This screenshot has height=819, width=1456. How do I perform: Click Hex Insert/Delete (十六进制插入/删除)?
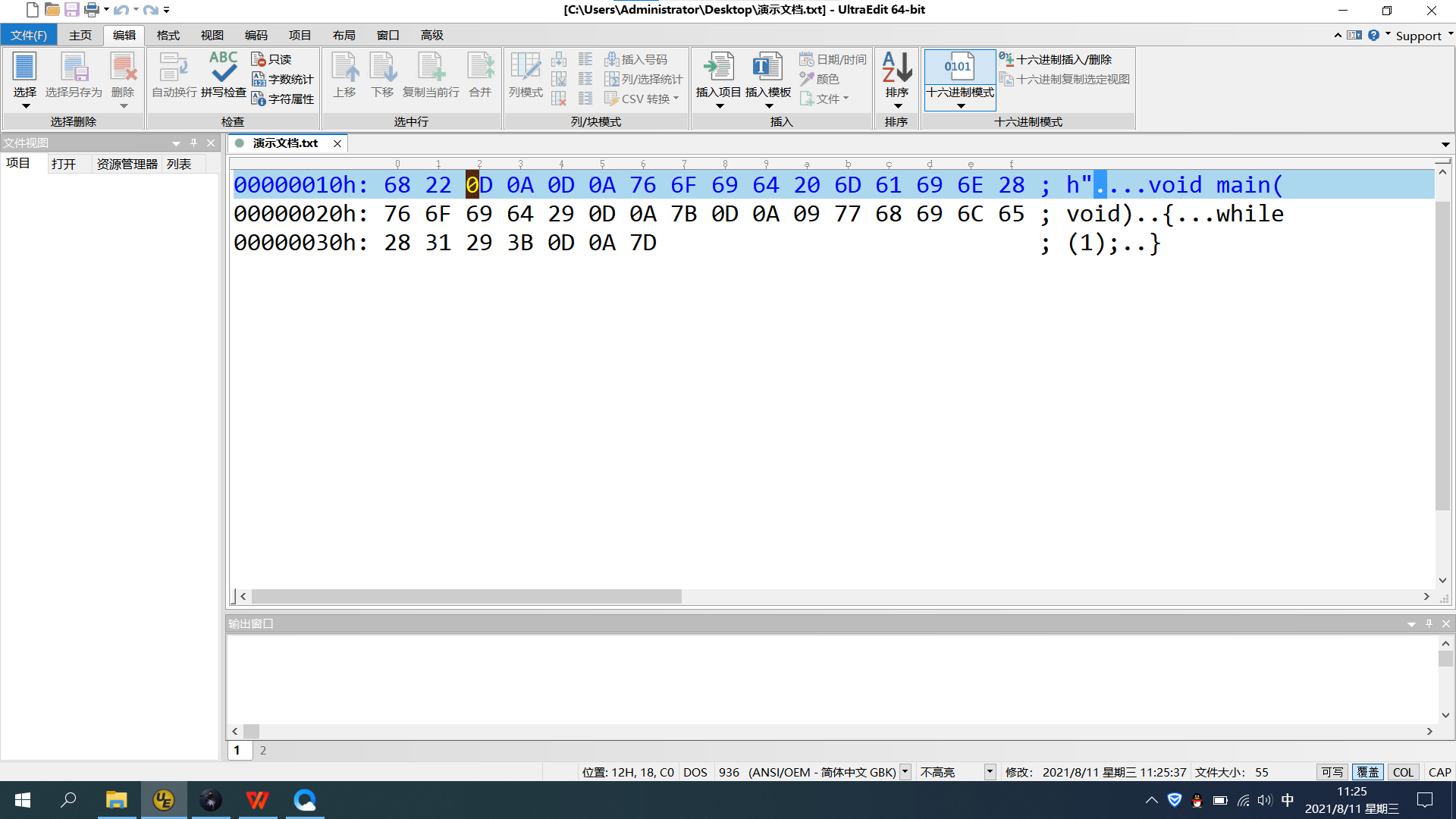coord(1055,59)
